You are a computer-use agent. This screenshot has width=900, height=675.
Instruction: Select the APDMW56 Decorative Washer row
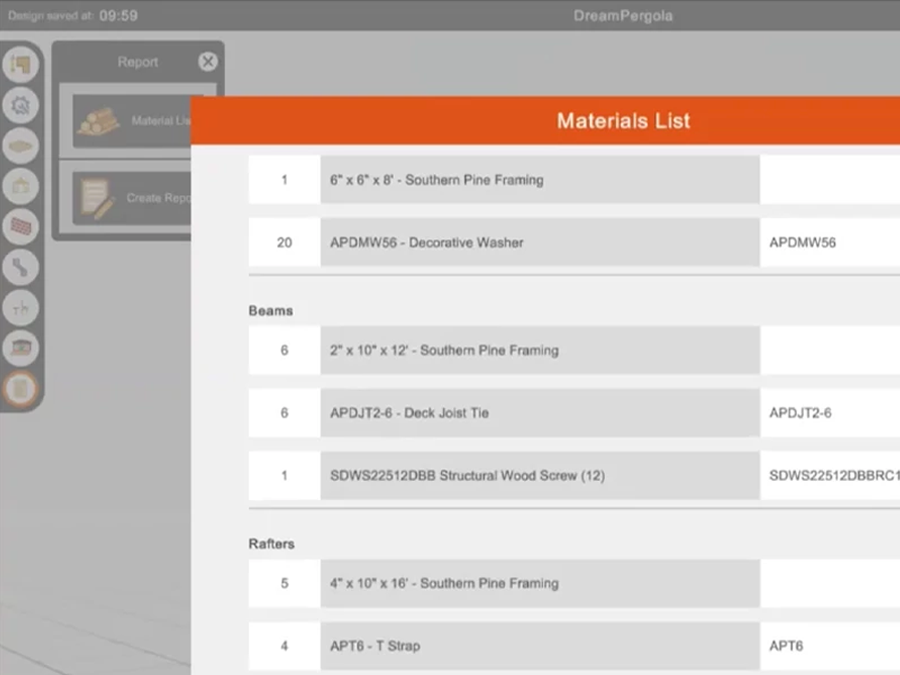pyautogui.click(x=539, y=243)
